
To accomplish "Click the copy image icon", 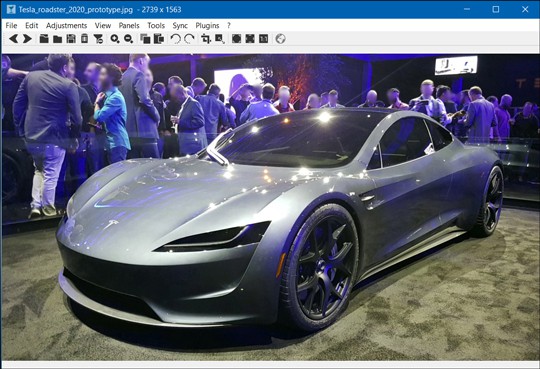I will point(145,39).
